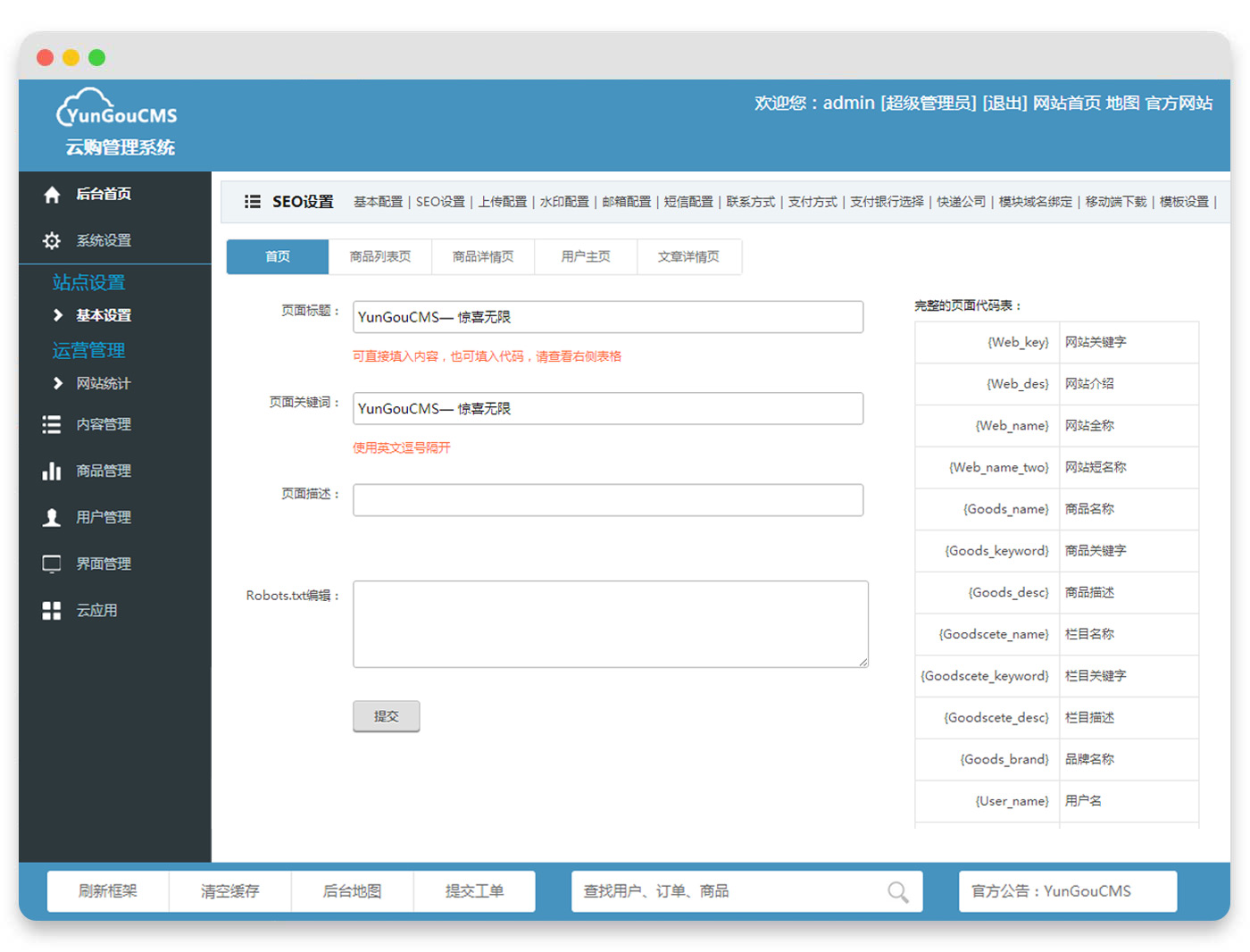Viewport: 1250px width, 952px height.
Task: Open 邮箱配置 in top submenu
Action: pyautogui.click(x=626, y=202)
